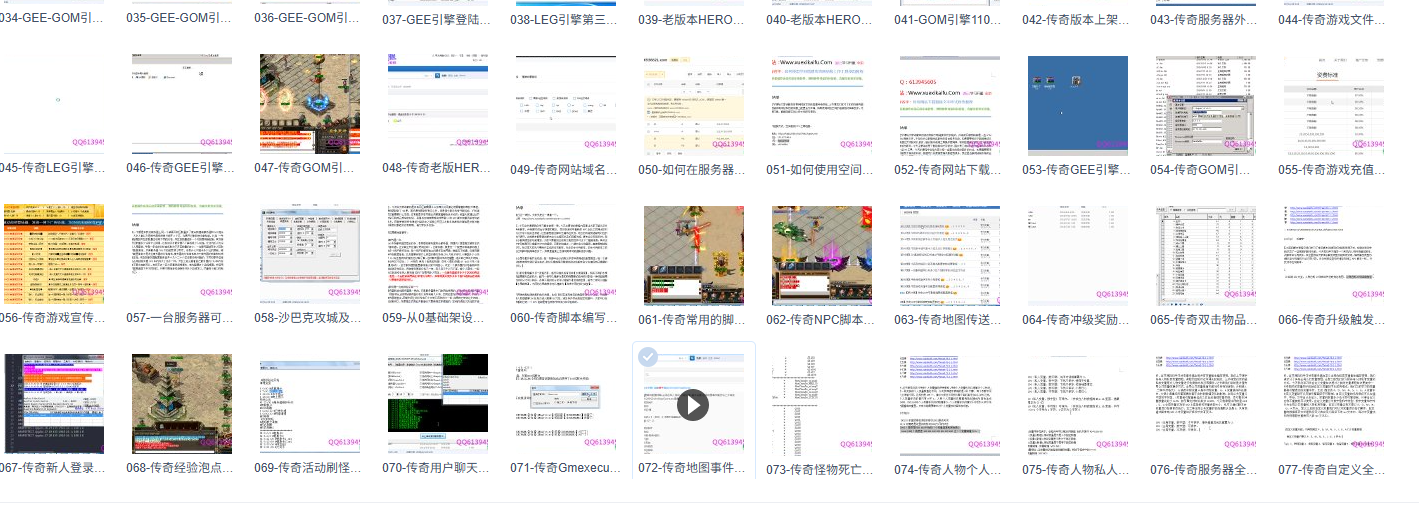The image size is (1419, 506).
Task: Open the 049-传奇网站域名 thumbnail
Action: click(566, 104)
